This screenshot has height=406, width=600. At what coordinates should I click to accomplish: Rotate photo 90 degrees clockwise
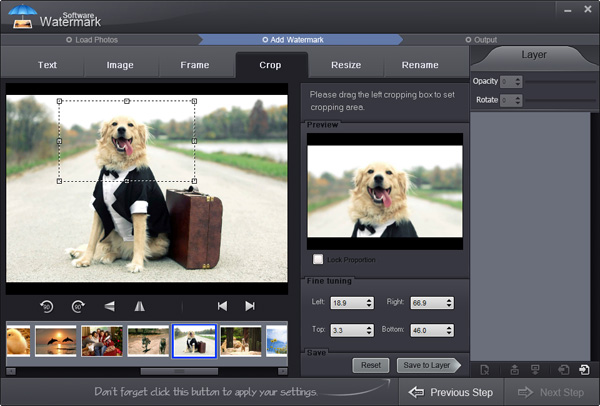78,306
